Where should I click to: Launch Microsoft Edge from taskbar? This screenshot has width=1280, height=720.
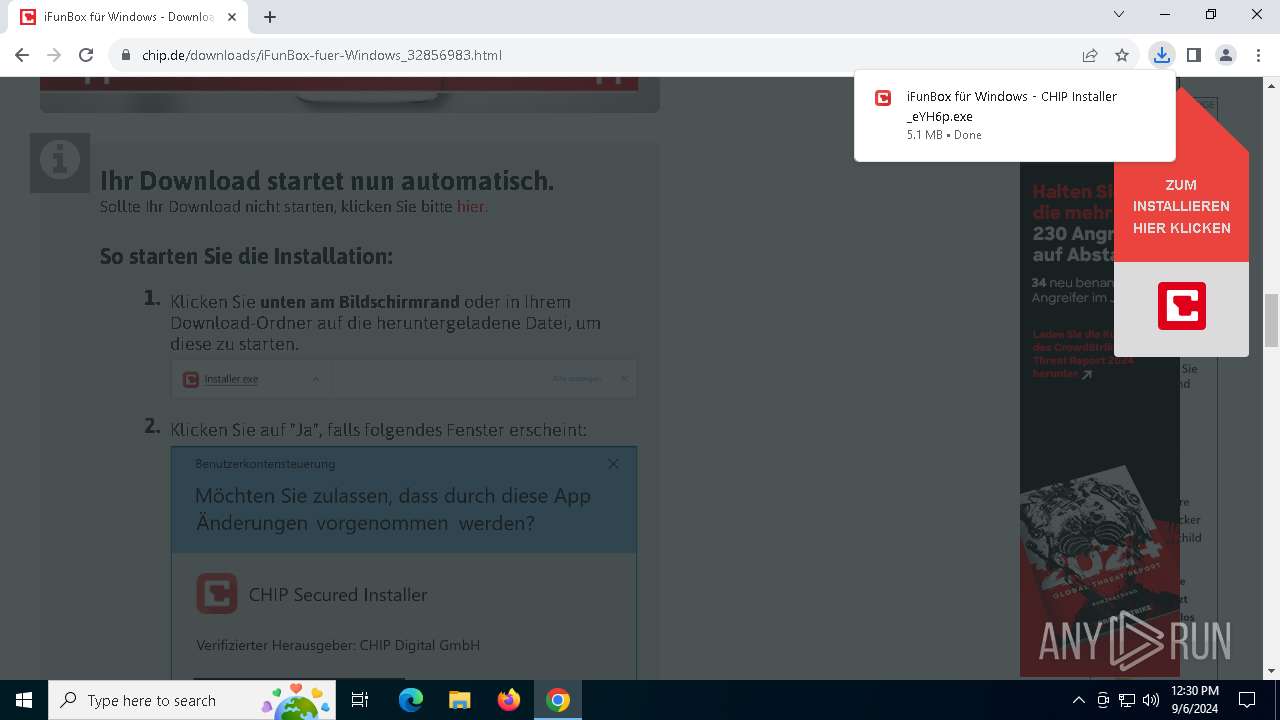pyautogui.click(x=411, y=700)
